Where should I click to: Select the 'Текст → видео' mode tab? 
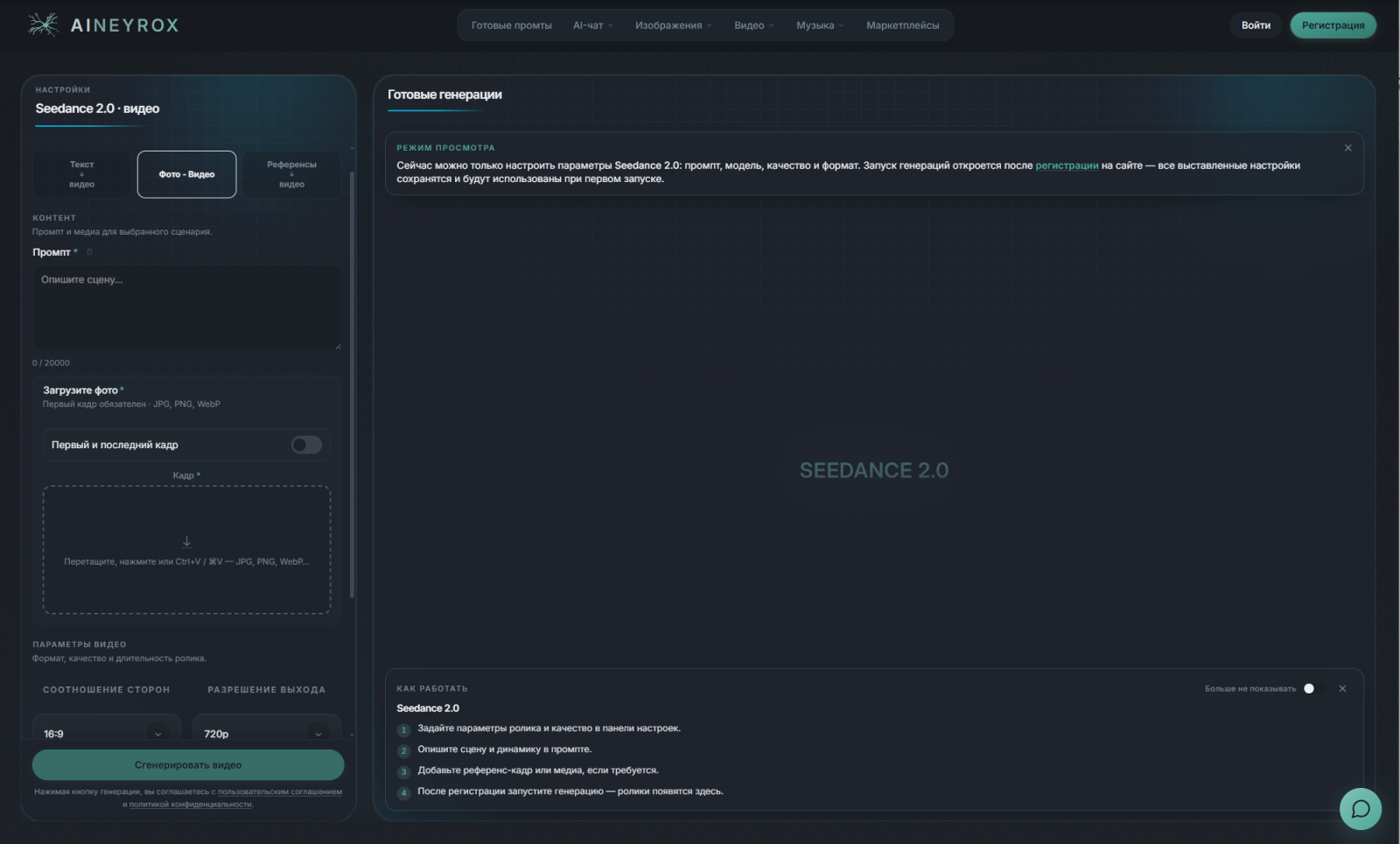point(82,174)
